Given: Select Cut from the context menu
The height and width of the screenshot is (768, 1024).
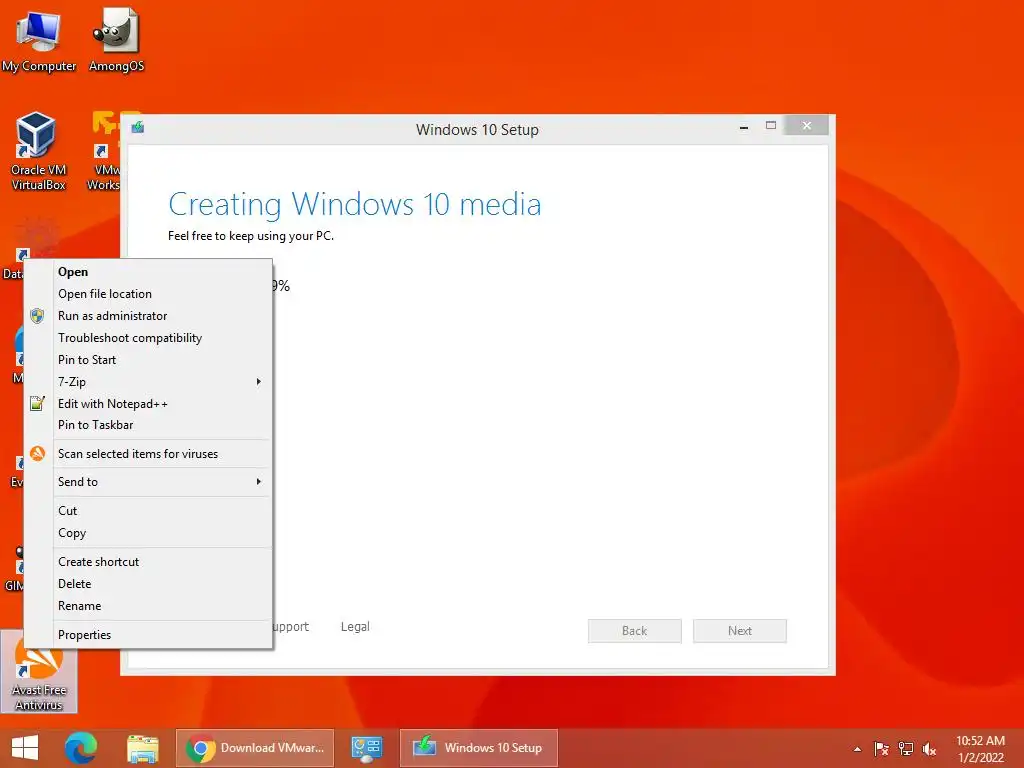Looking at the screenshot, I should 148,511.
